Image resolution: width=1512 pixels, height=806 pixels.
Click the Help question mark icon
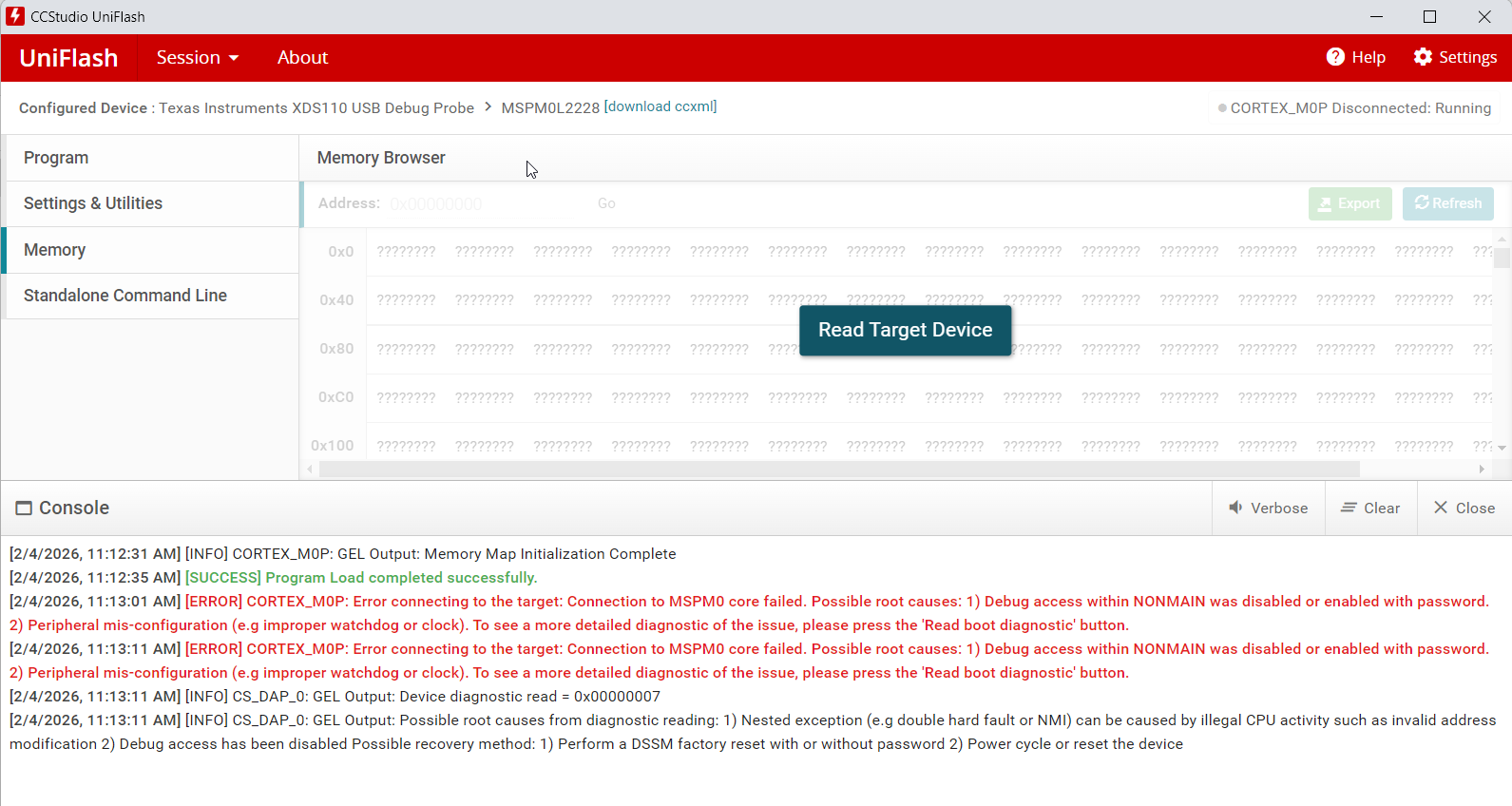pos(1335,57)
